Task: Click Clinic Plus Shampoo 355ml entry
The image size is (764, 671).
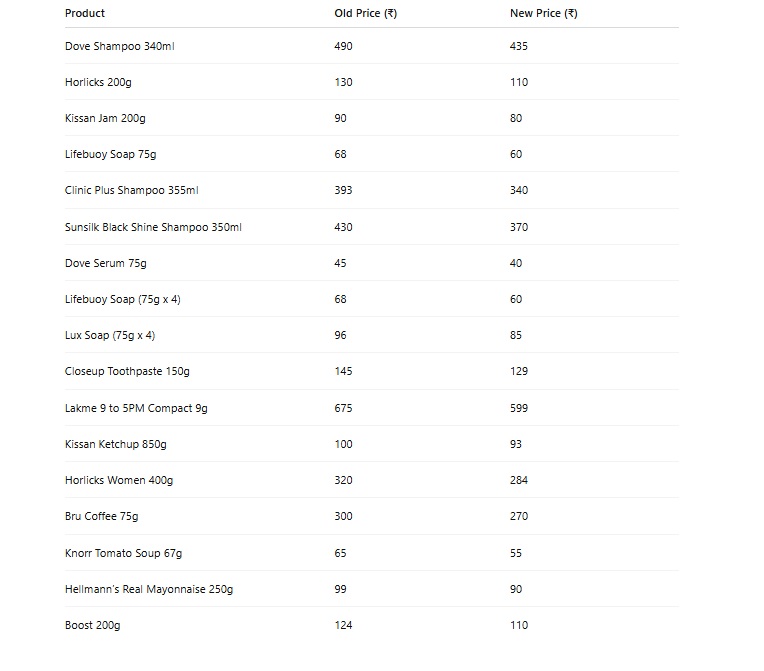Action: 131,190
